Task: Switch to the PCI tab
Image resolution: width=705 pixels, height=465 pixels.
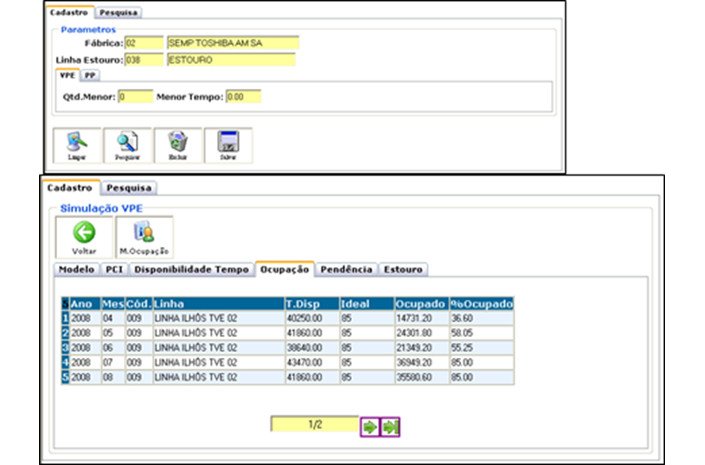Action: click(x=113, y=269)
